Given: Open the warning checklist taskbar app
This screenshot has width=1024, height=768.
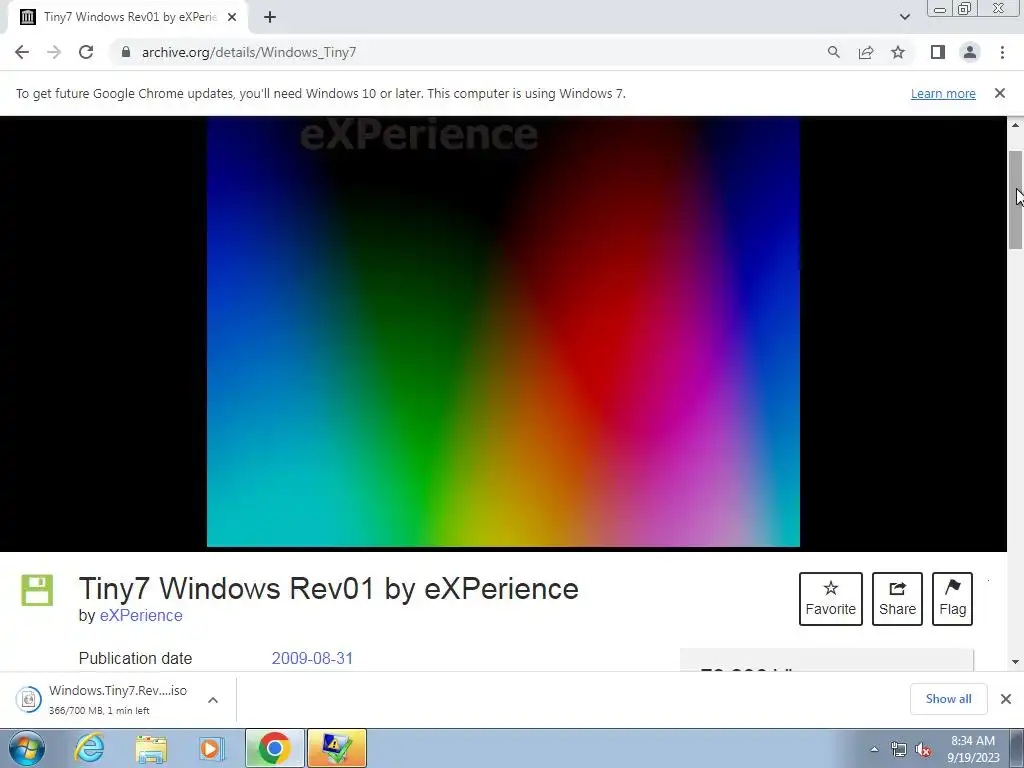Looking at the screenshot, I should pyautogui.click(x=336, y=748).
